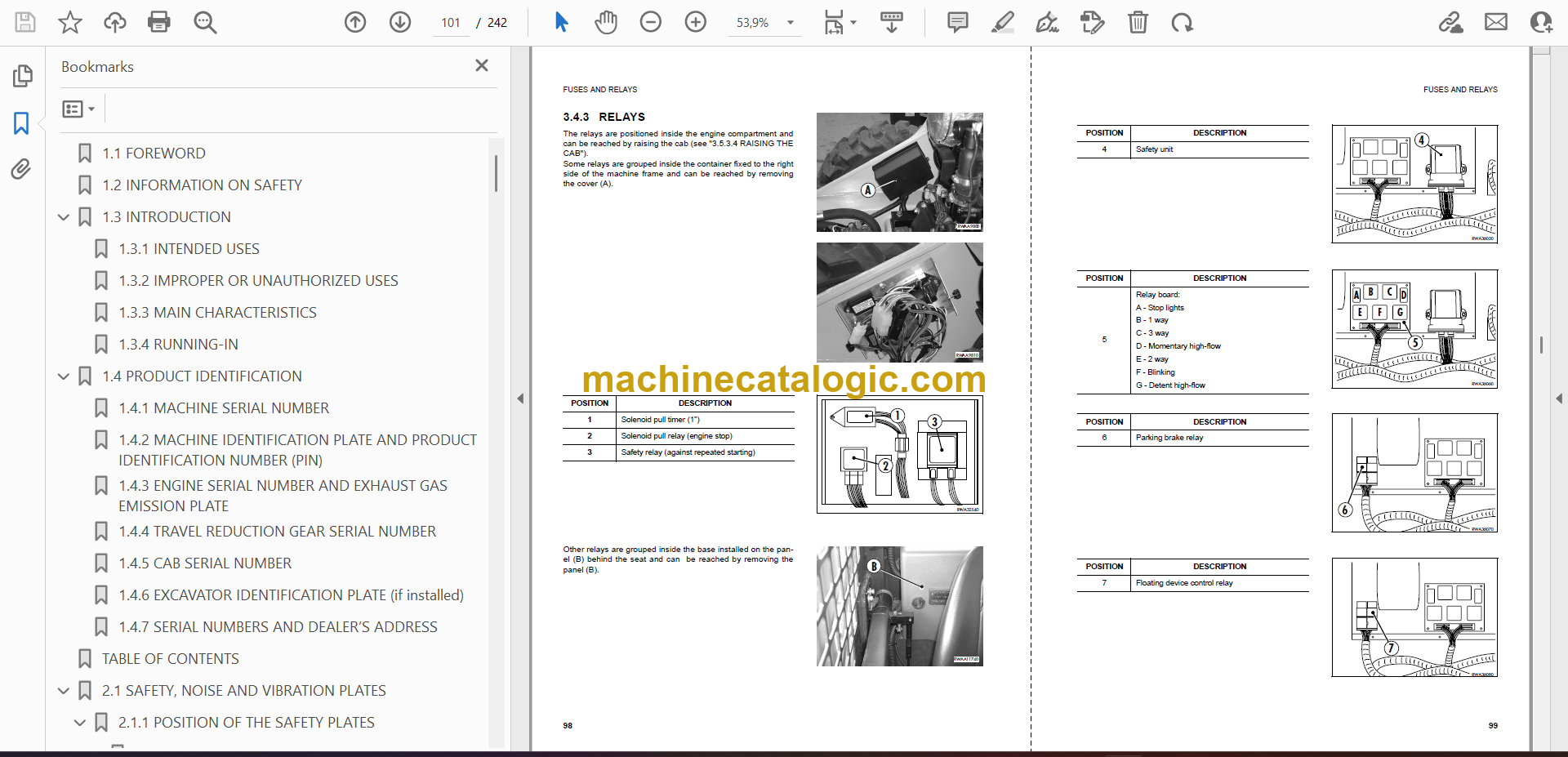Open the zoom level dropdown 53,9%
The height and width of the screenshot is (757, 1568).
(764, 23)
